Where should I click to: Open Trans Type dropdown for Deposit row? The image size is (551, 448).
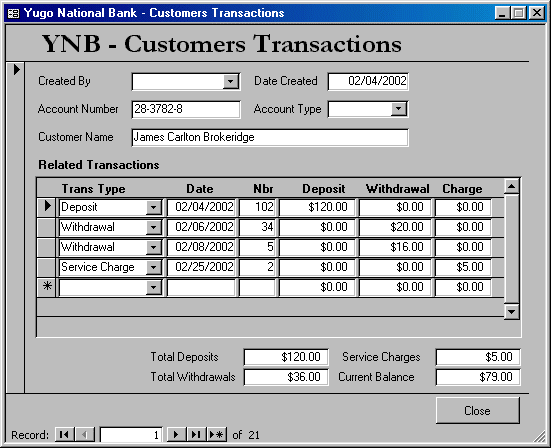tap(154, 207)
